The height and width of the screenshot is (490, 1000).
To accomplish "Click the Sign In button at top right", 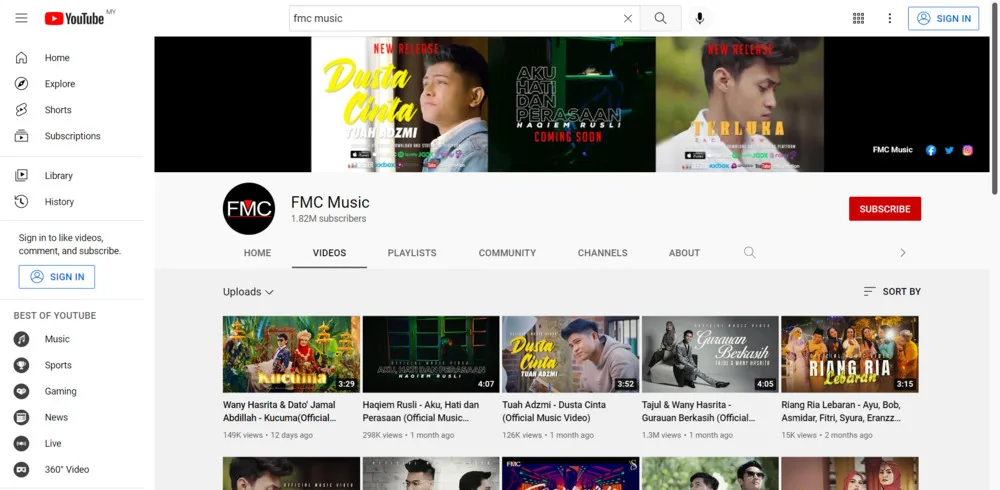I will [x=943, y=18].
